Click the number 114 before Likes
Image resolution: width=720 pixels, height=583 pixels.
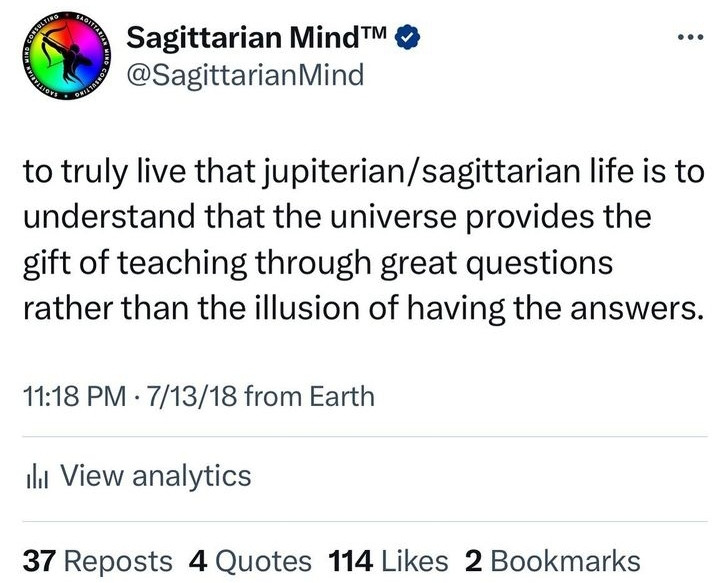tap(349, 560)
